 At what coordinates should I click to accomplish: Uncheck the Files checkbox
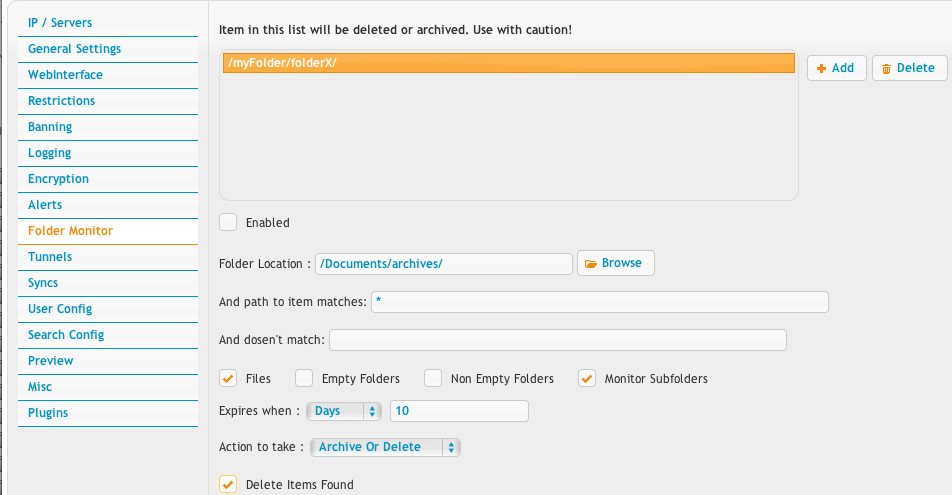click(x=228, y=378)
